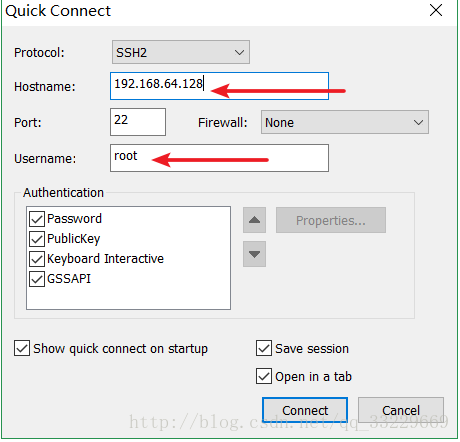Click the Properties... button
This screenshot has height=442, width=460.
coord(331,220)
